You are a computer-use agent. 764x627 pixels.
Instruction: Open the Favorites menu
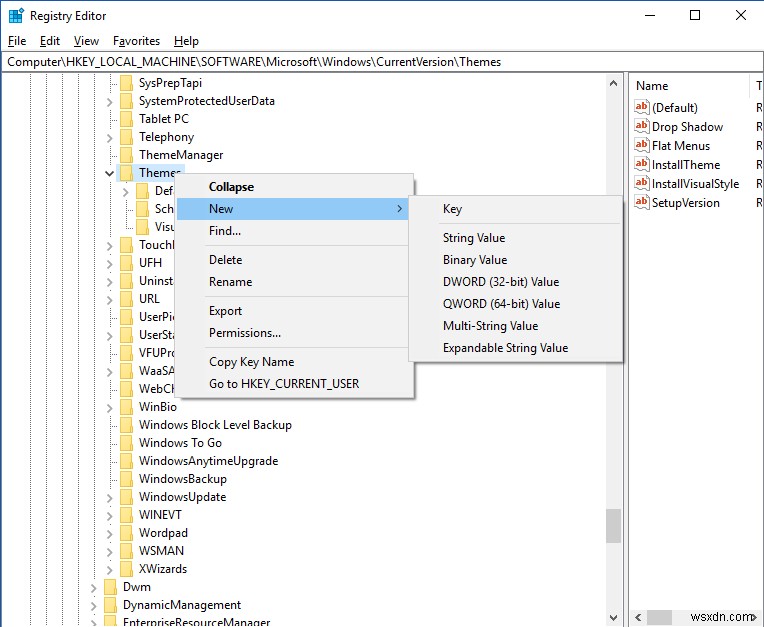[x=136, y=41]
